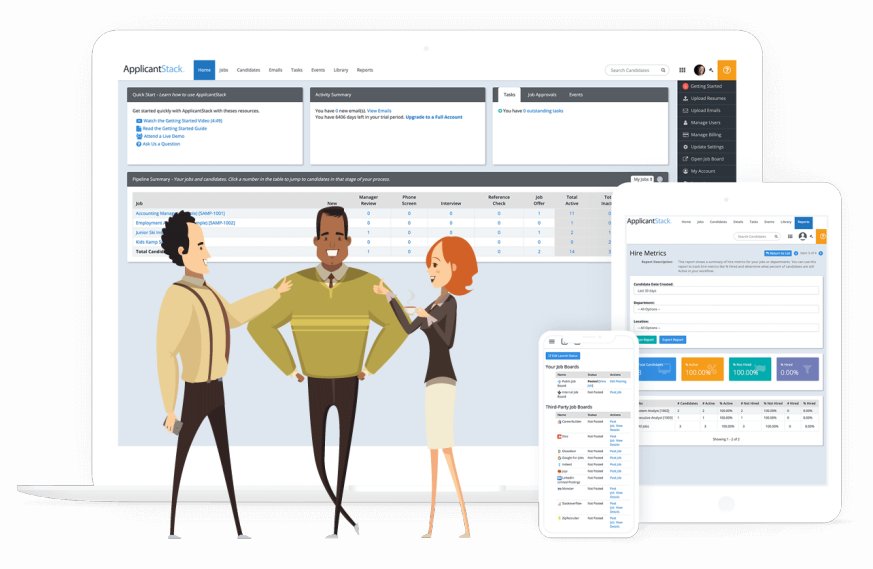Open the apps grid icon in laptop header

[x=682, y=70]
